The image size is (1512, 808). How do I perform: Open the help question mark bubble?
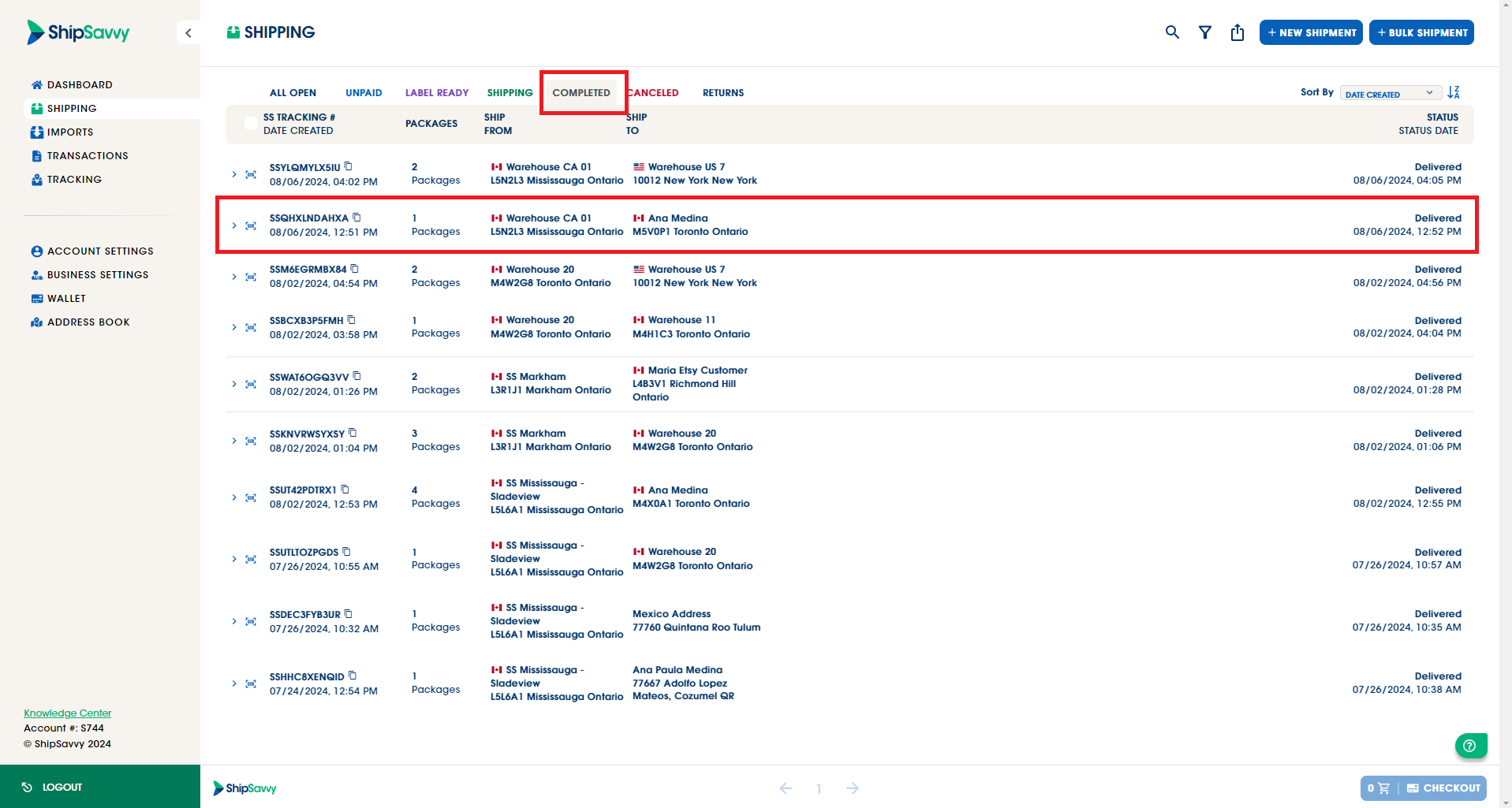pos(1471,746)
